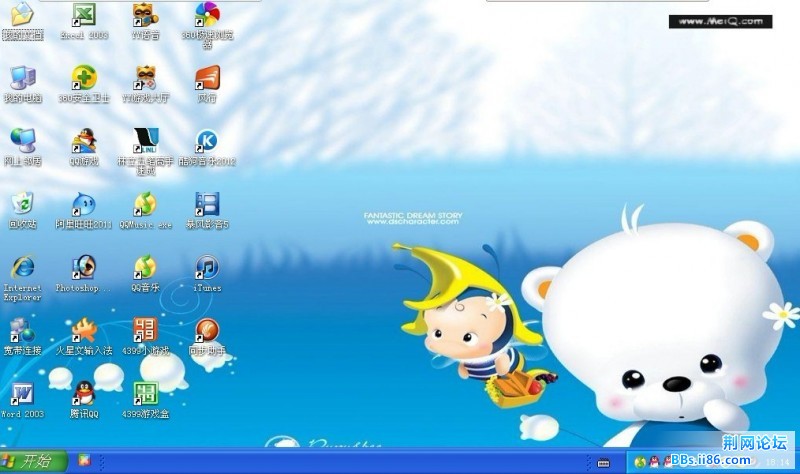Open the QQMusic.exe shortcut
800x474 pixels.
(145, 204)
